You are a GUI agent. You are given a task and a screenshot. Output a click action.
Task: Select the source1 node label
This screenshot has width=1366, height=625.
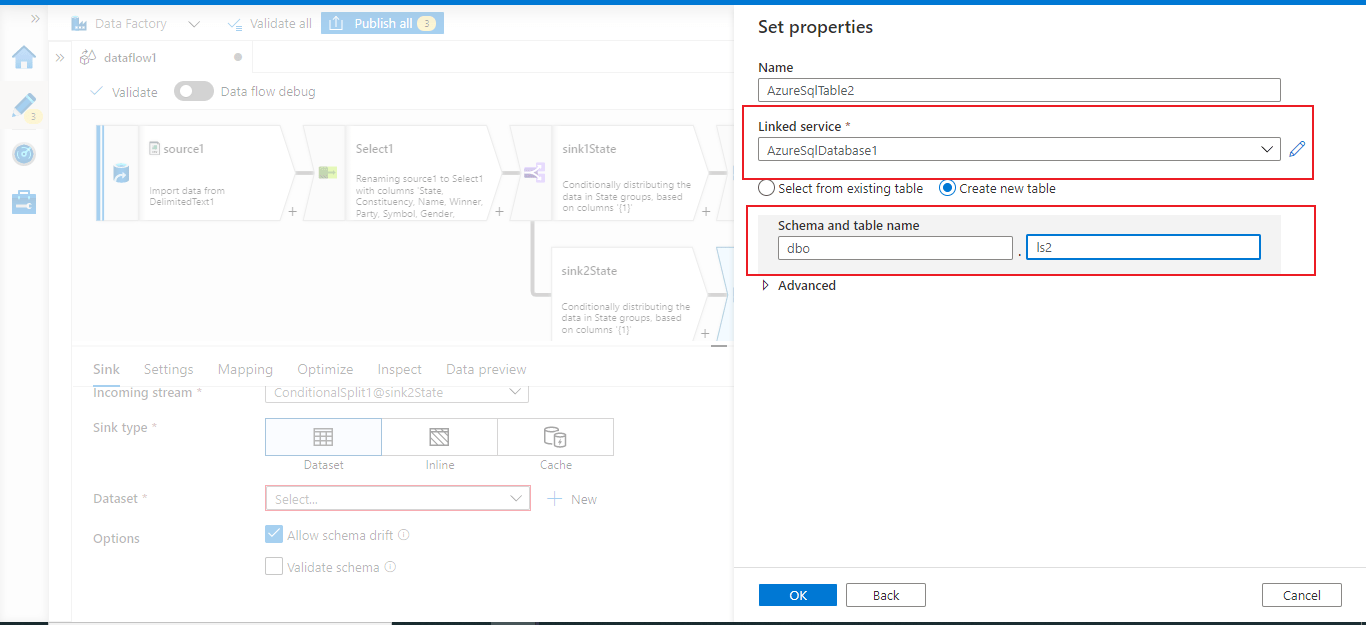point(184,149)
